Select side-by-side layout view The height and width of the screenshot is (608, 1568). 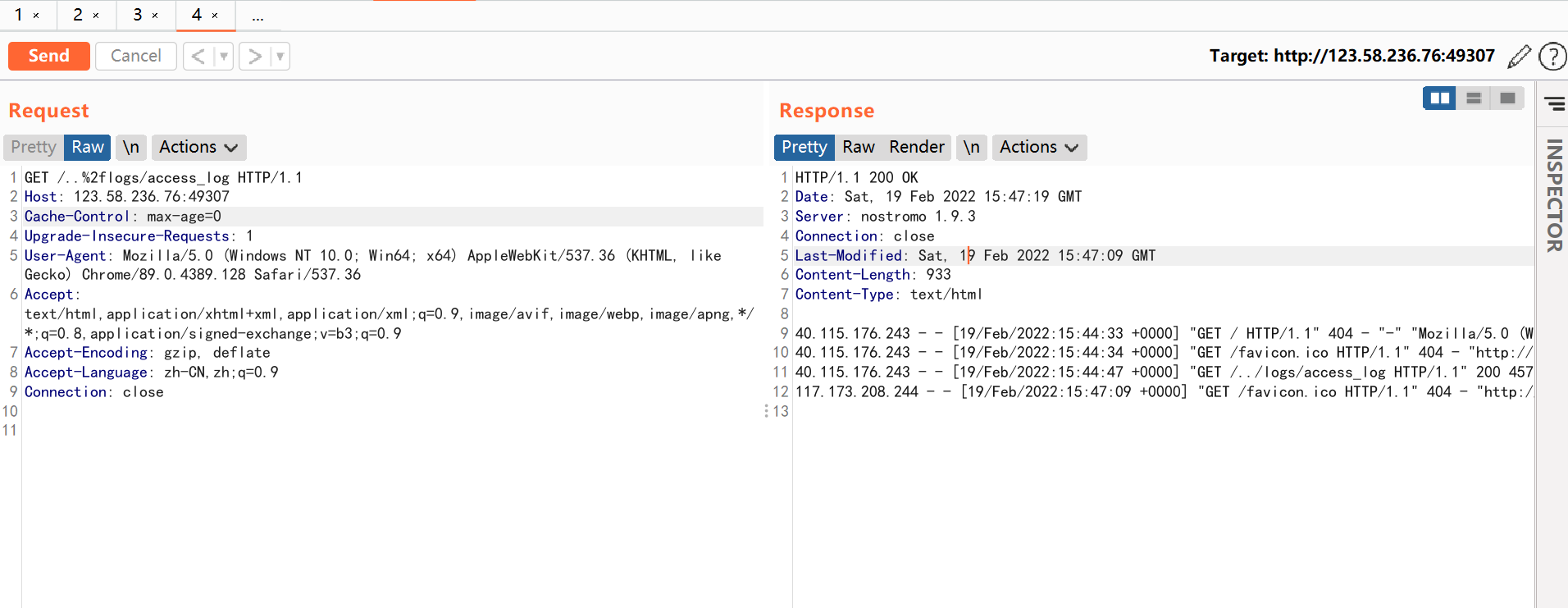1439,98
